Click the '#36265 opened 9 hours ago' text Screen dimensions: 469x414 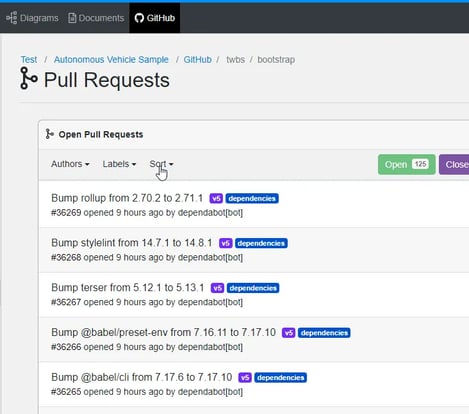(107, 392)
